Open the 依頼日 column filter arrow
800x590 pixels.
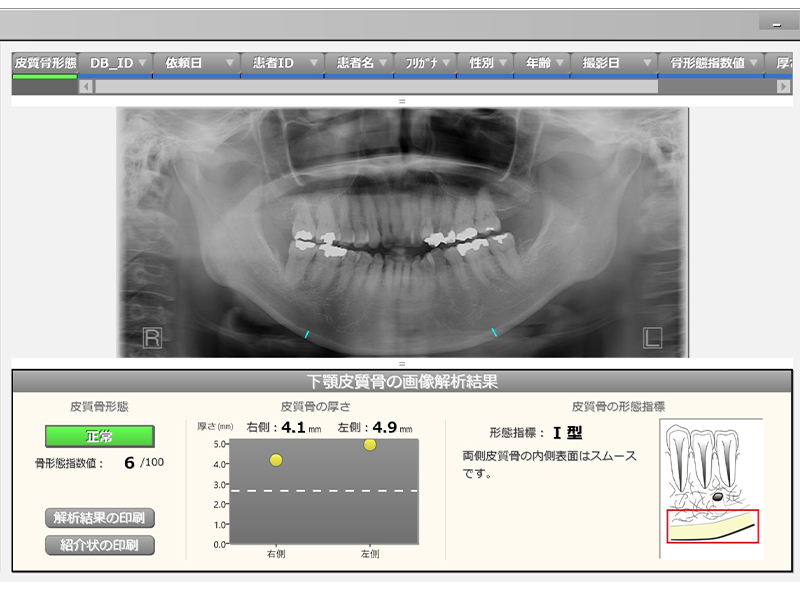click(231, 63)
